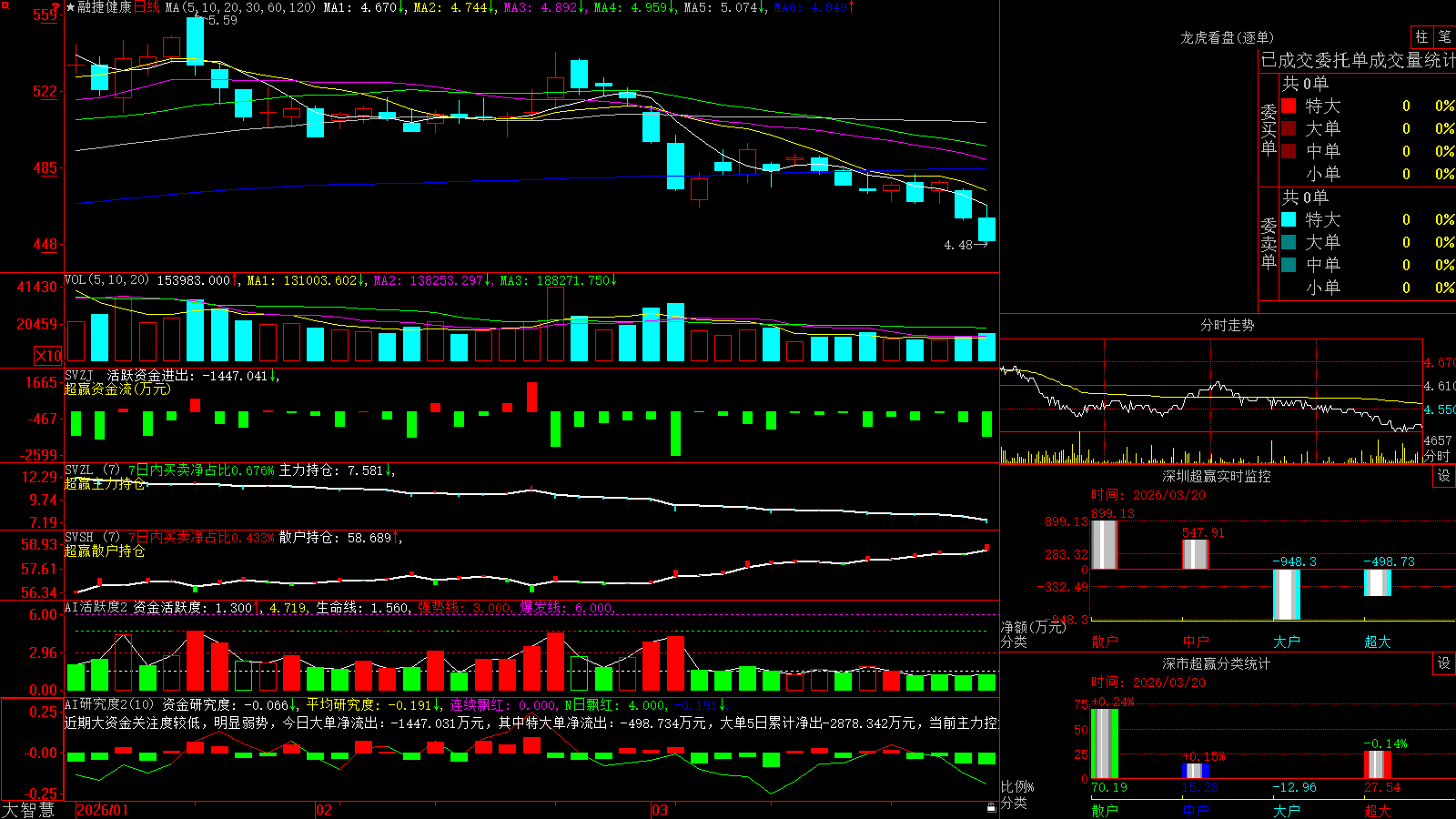The width and height of the screenshot is (1456, 819).
Task: Switch to 笔 tick view button
Action: [1445, 37]
